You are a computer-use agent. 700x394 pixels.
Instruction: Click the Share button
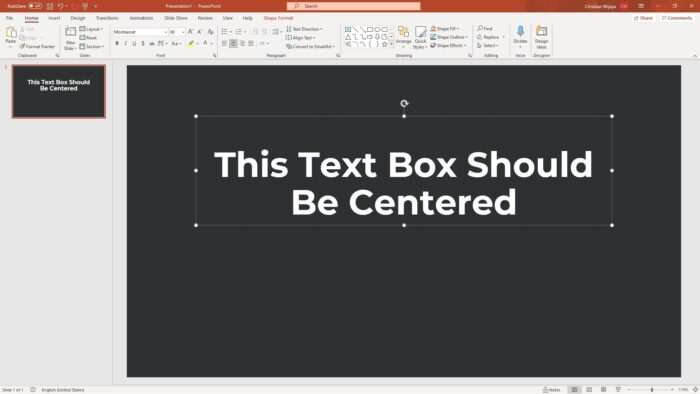click(643, 18)
